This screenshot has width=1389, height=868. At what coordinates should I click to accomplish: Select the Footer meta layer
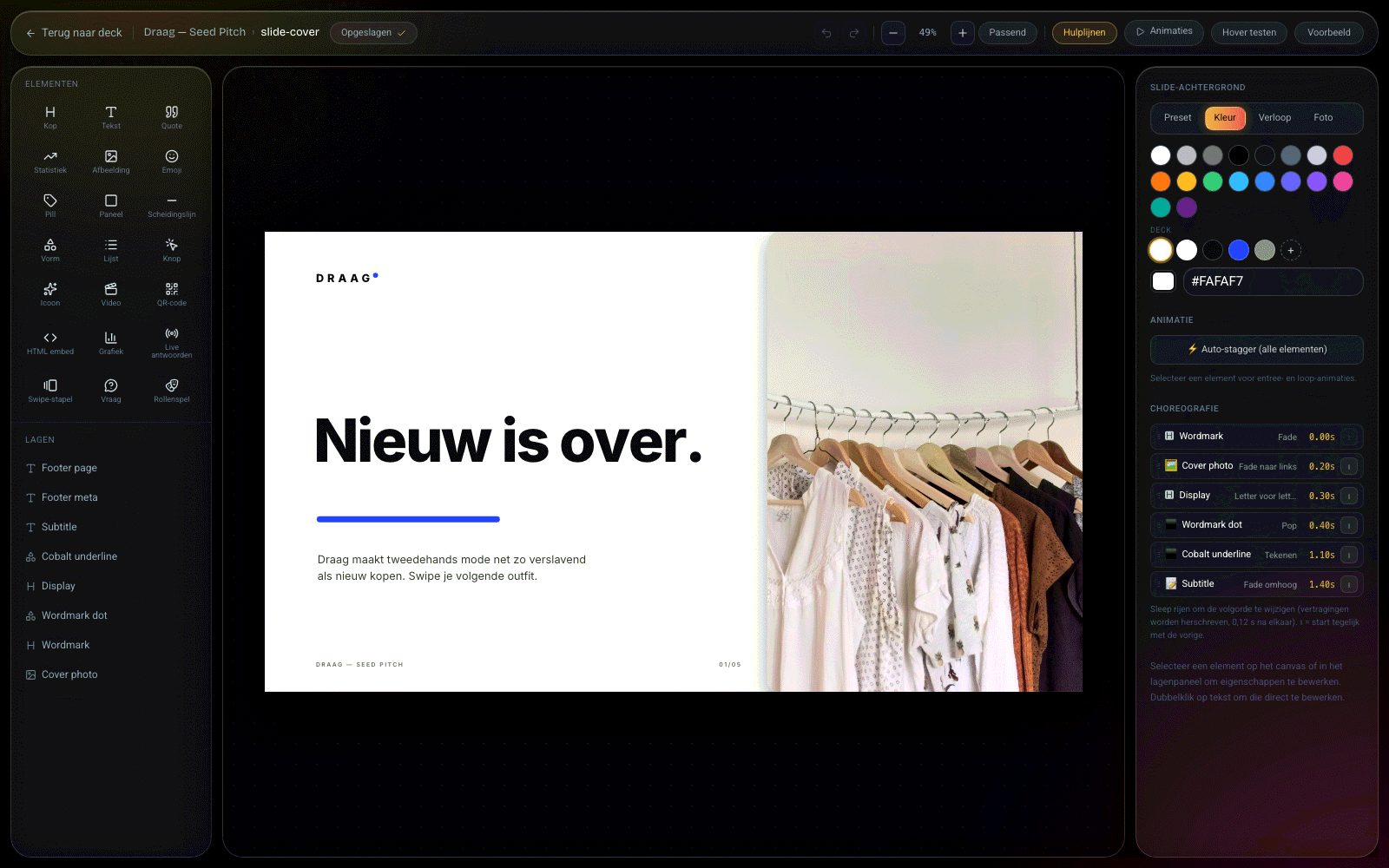coord(111,497)
